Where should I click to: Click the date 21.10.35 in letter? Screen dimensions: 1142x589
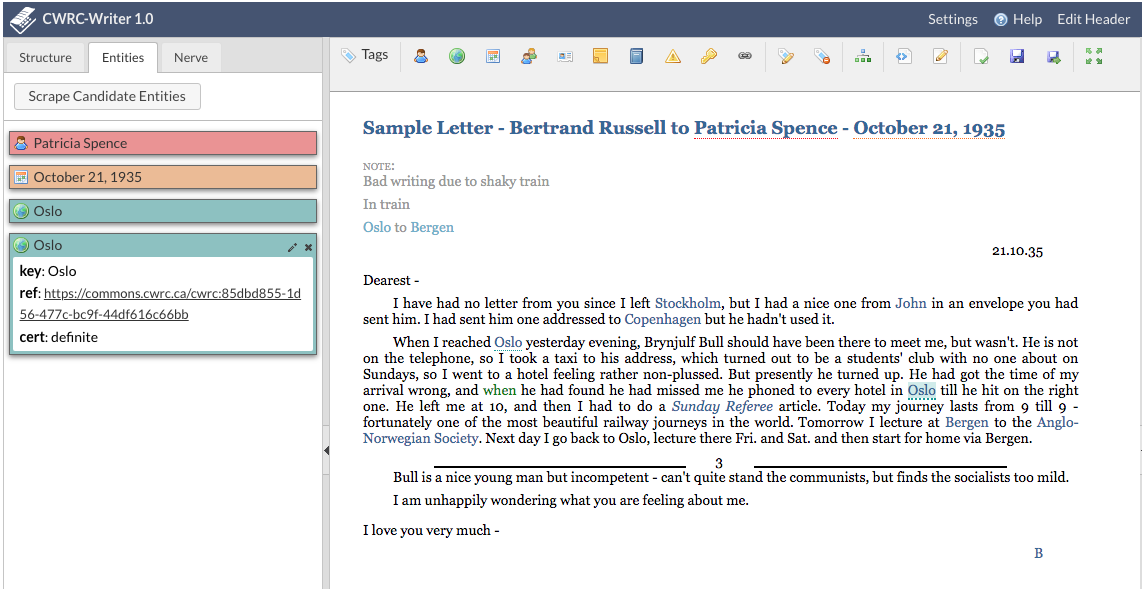(x=1017, y=252)
